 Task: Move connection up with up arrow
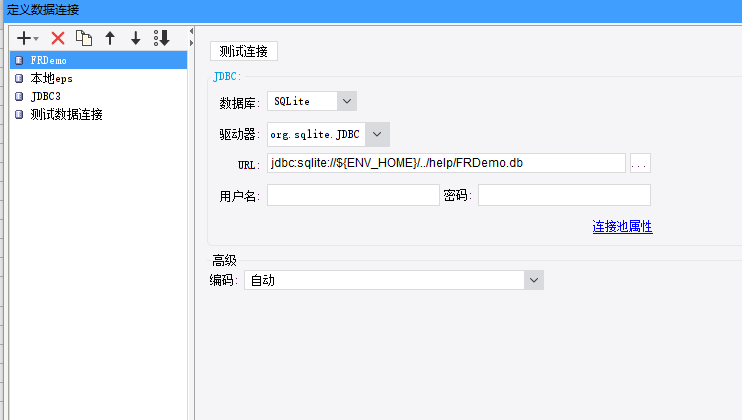pyautogui.click(x=110, y=38)
